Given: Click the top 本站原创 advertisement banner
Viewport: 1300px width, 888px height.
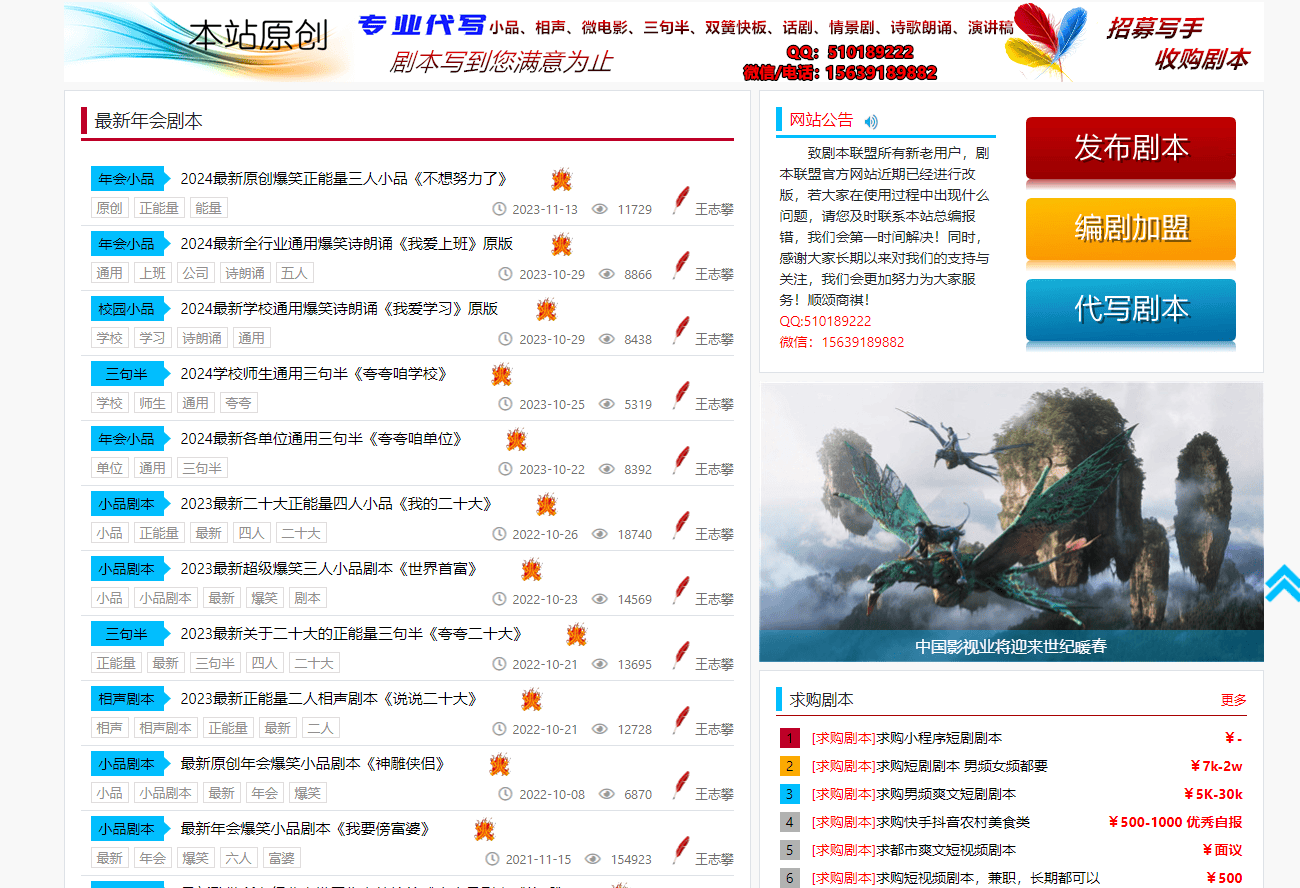Looking at the screenshot, I should click(x=663, y=42).
